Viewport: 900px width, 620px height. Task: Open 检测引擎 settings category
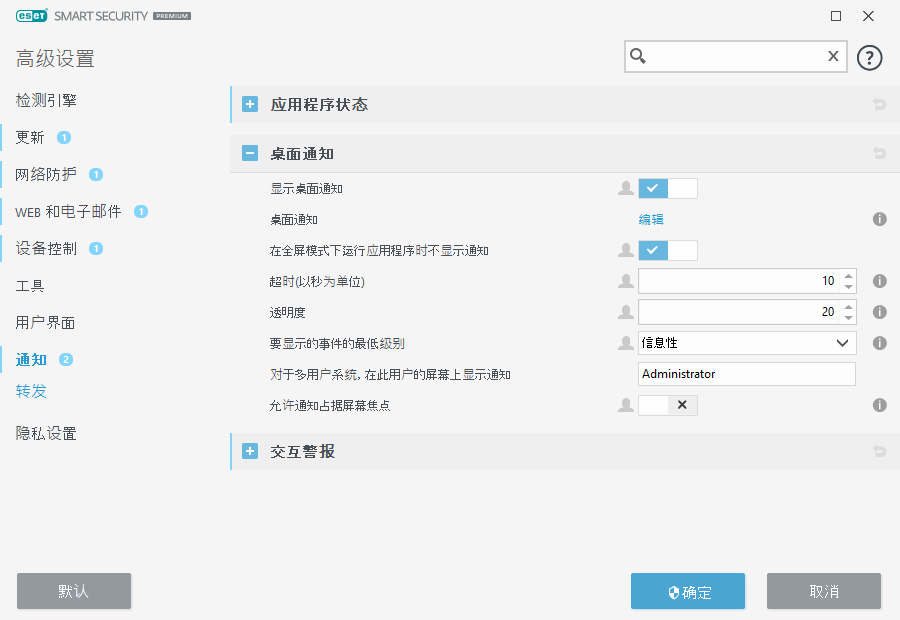[46, 100]
